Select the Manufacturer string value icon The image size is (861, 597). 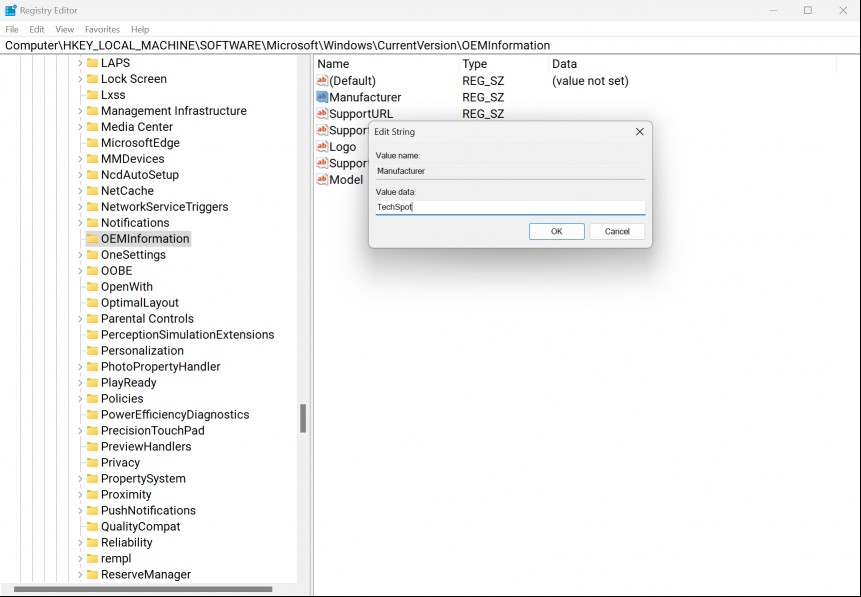(x=322, y=97)
